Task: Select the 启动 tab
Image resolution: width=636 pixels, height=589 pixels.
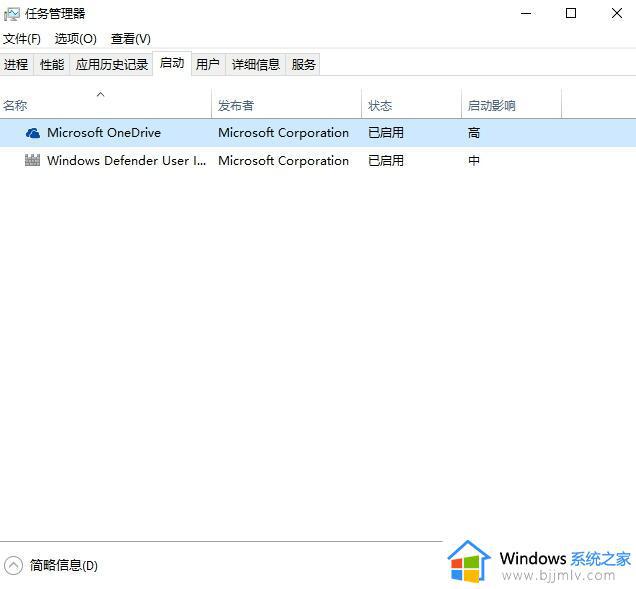Action: (172, 63)
